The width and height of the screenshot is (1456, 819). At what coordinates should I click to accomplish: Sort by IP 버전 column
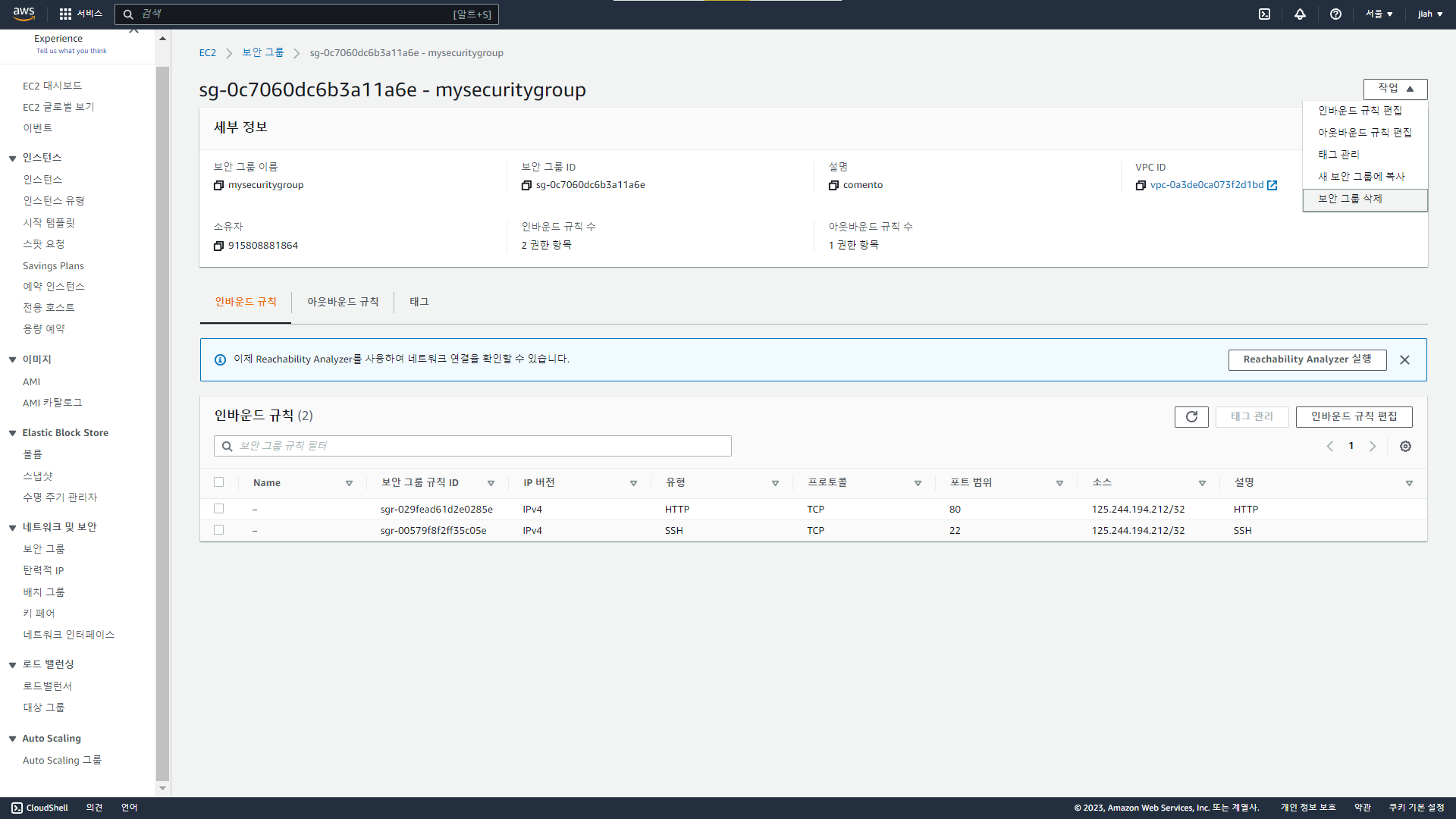633,483
